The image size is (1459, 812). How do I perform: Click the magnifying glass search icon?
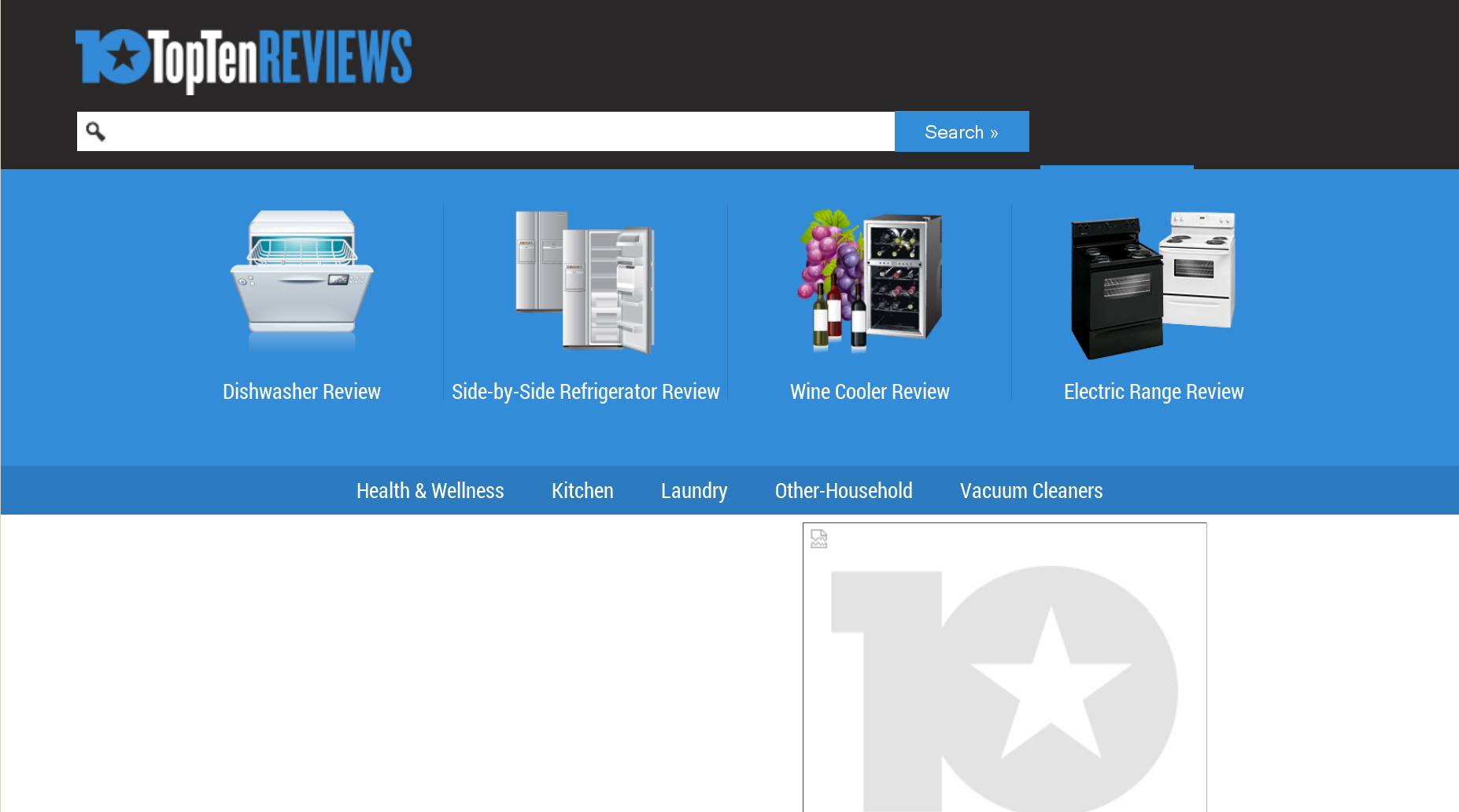point(95,131)
